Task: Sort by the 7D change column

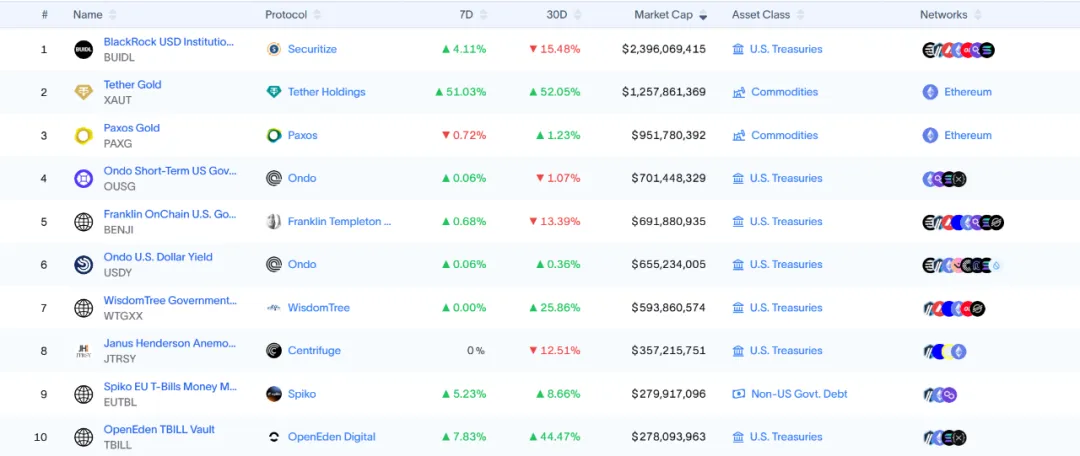Action: click(x=468, y=15)
